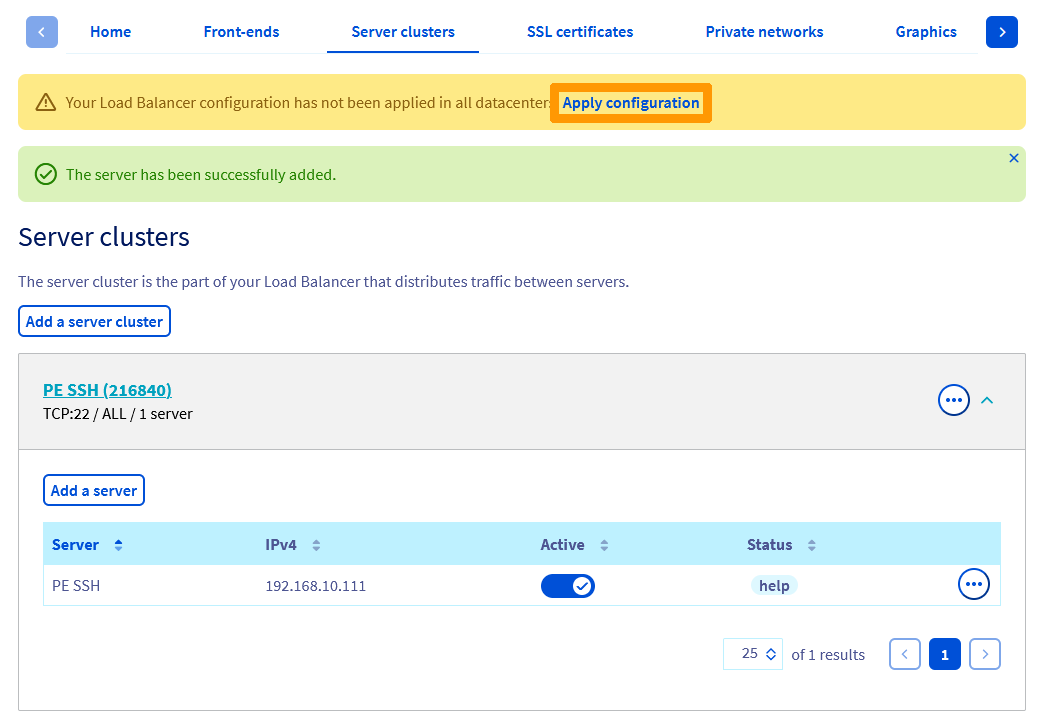Click the previous page arrow icon
This screenshot has width=1054, height=722.
[x=904, y=654]
